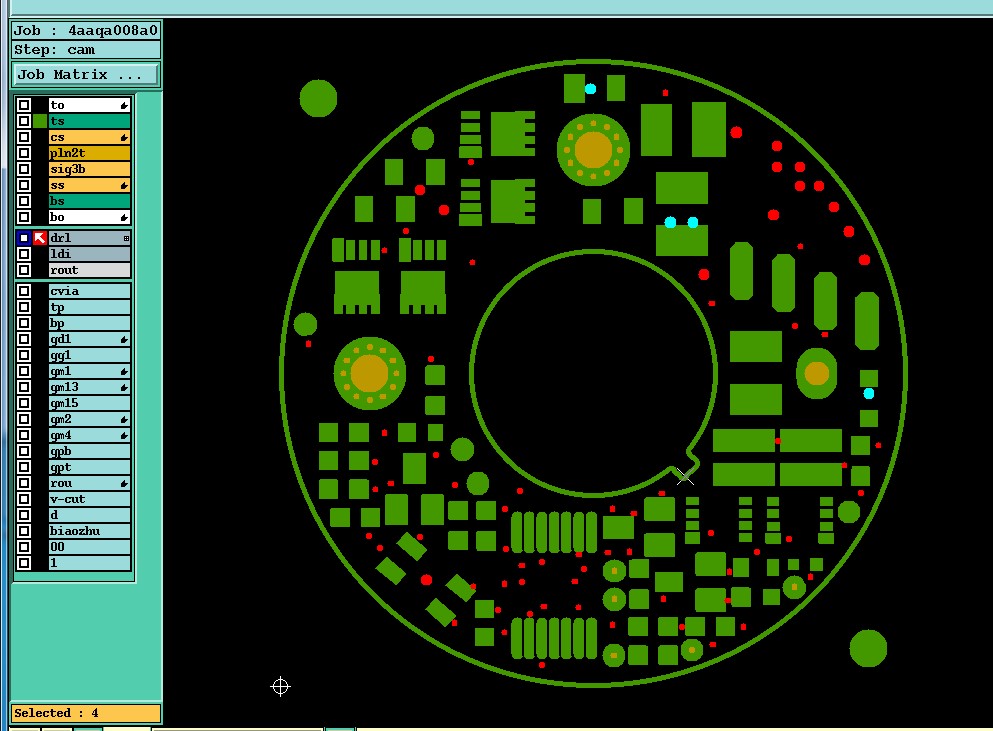Toggle checkbox for layer to
993x731 pixels.
tap(24, 105)
